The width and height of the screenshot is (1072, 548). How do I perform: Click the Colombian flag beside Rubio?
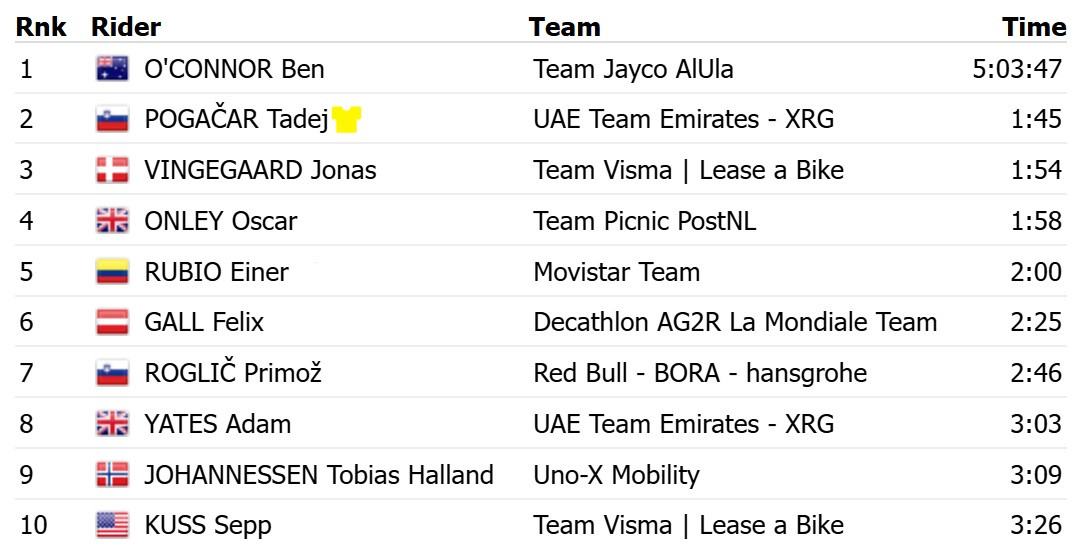[x=112, y=272]
